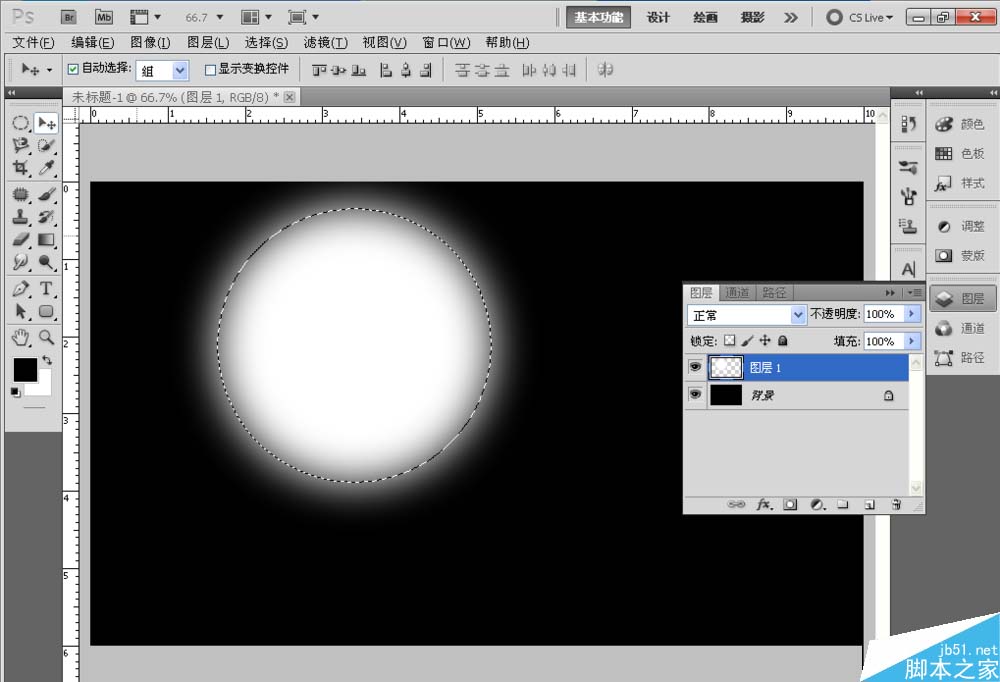Create a new layer icon
The width and height of the screenshot is (1000, 682).
[x=869, y=505]
